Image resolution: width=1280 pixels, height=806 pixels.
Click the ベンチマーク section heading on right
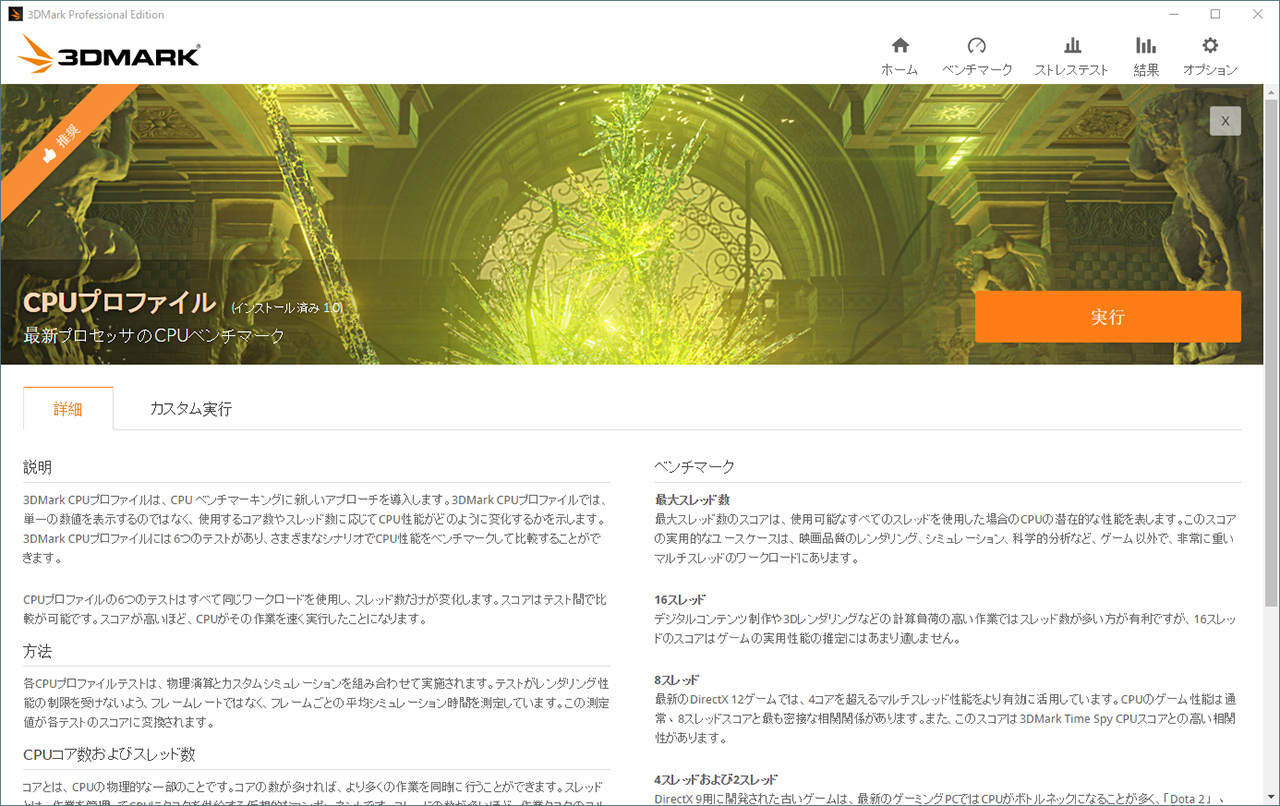[x=695, y=467]
